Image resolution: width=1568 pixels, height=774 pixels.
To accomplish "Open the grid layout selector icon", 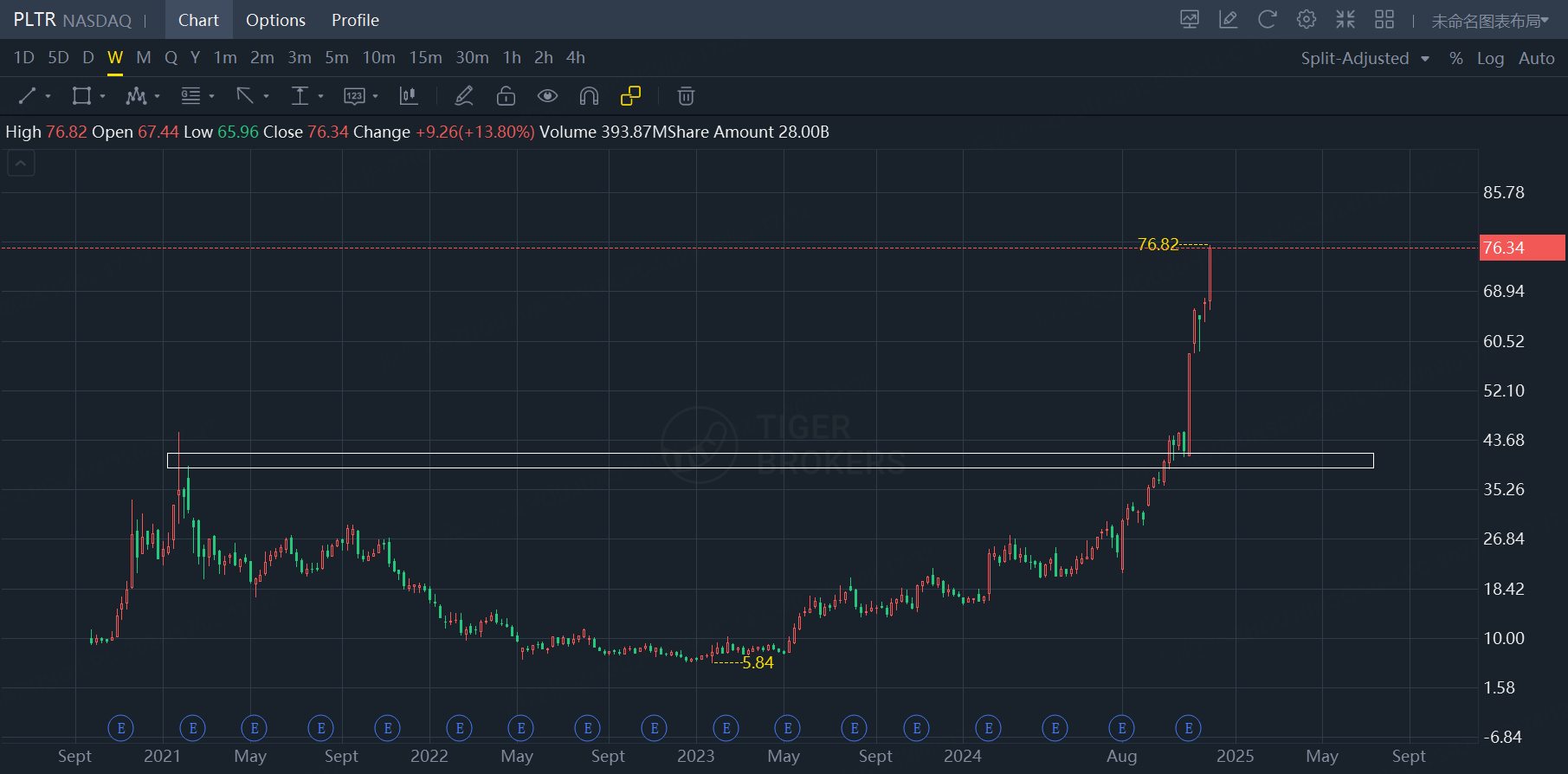I will [x=1384, y=19].
